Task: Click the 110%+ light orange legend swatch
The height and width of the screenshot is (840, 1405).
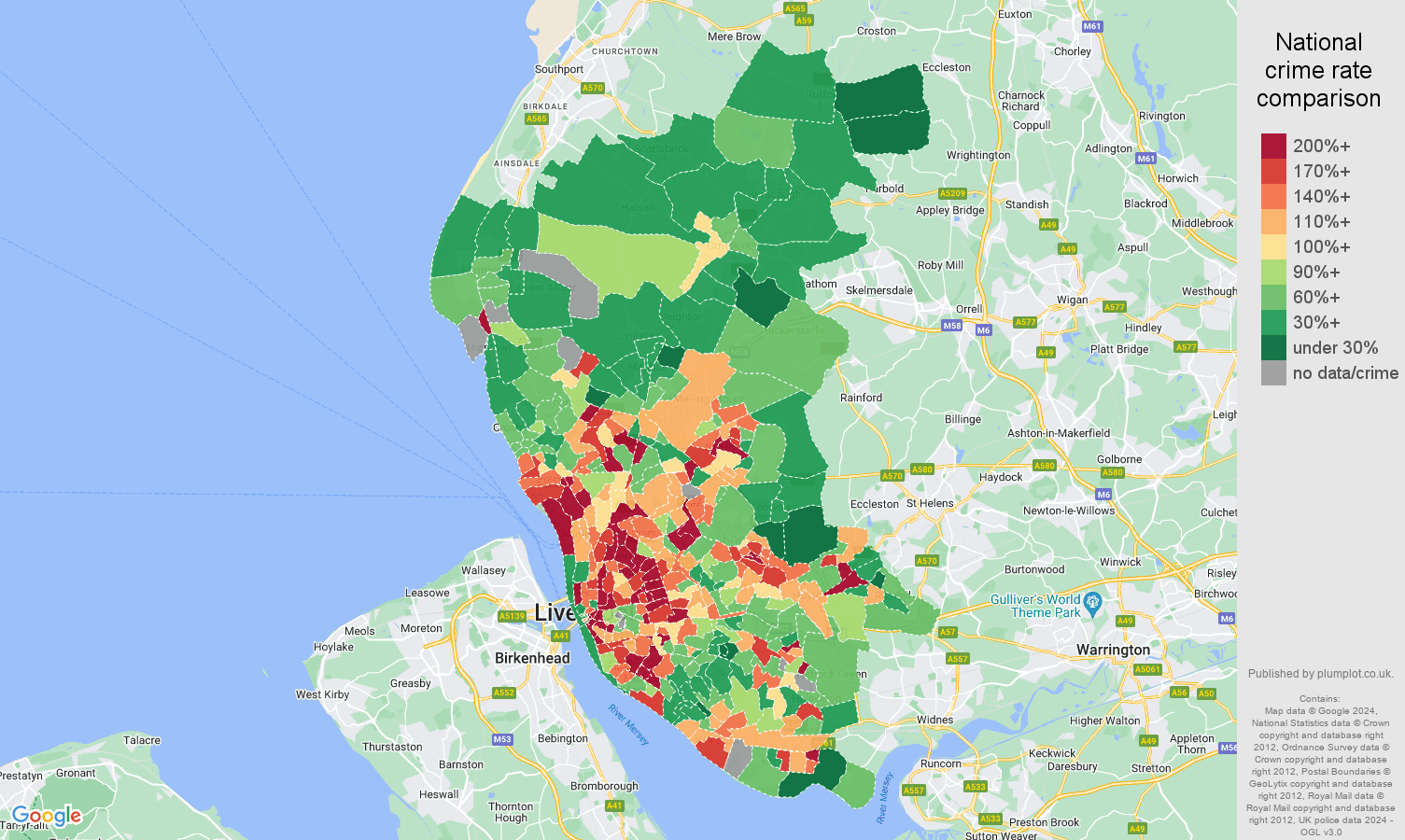Action: (x=1273, y=221)
